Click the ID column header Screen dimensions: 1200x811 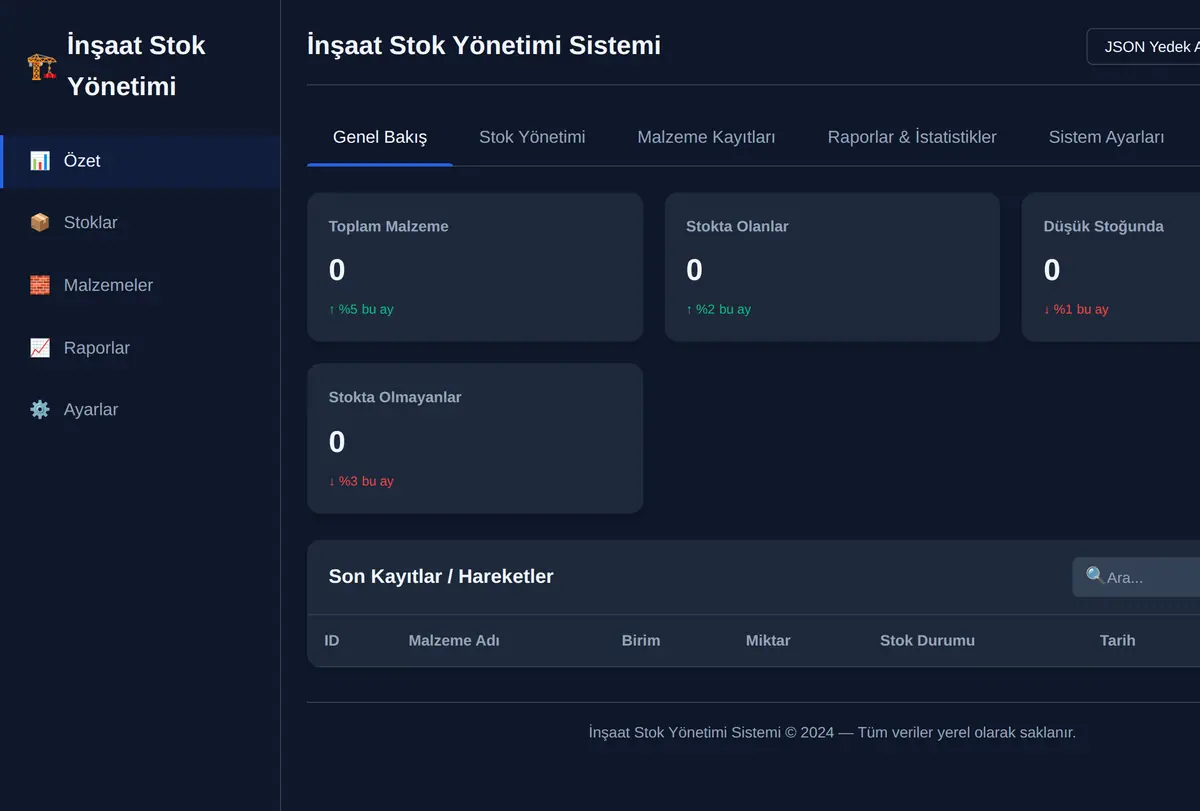coord(332,640)
